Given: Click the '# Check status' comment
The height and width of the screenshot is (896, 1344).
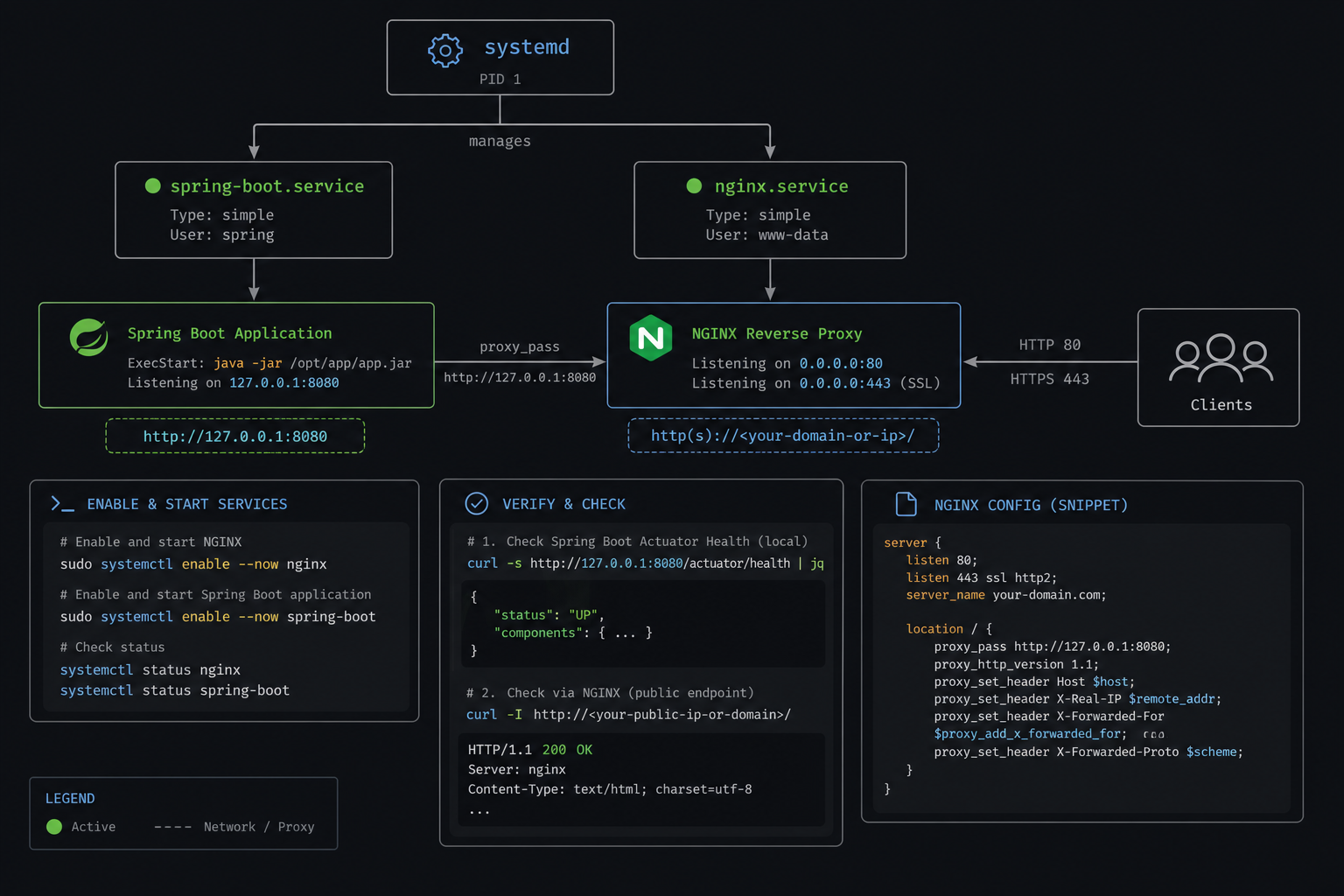Looking at the screenshot, I should (112, 647).
